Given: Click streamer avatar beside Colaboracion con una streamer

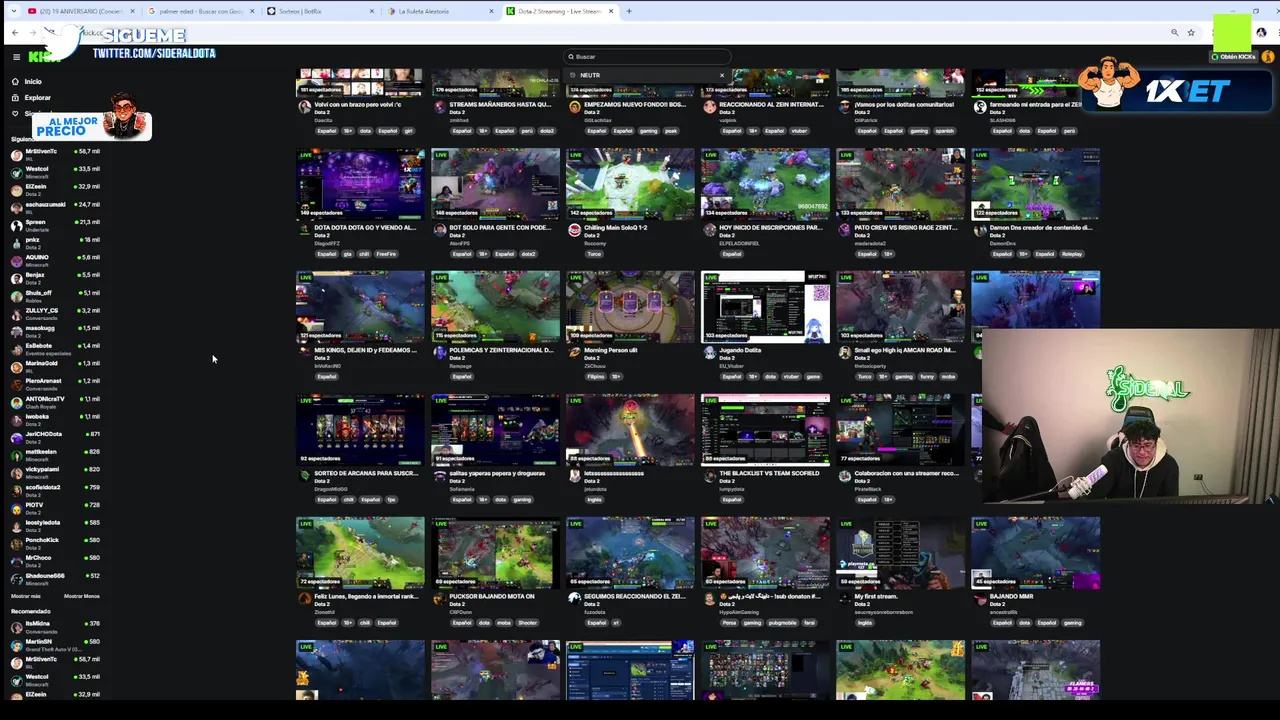Looking at the screenshot, I should tap(844, 476).
